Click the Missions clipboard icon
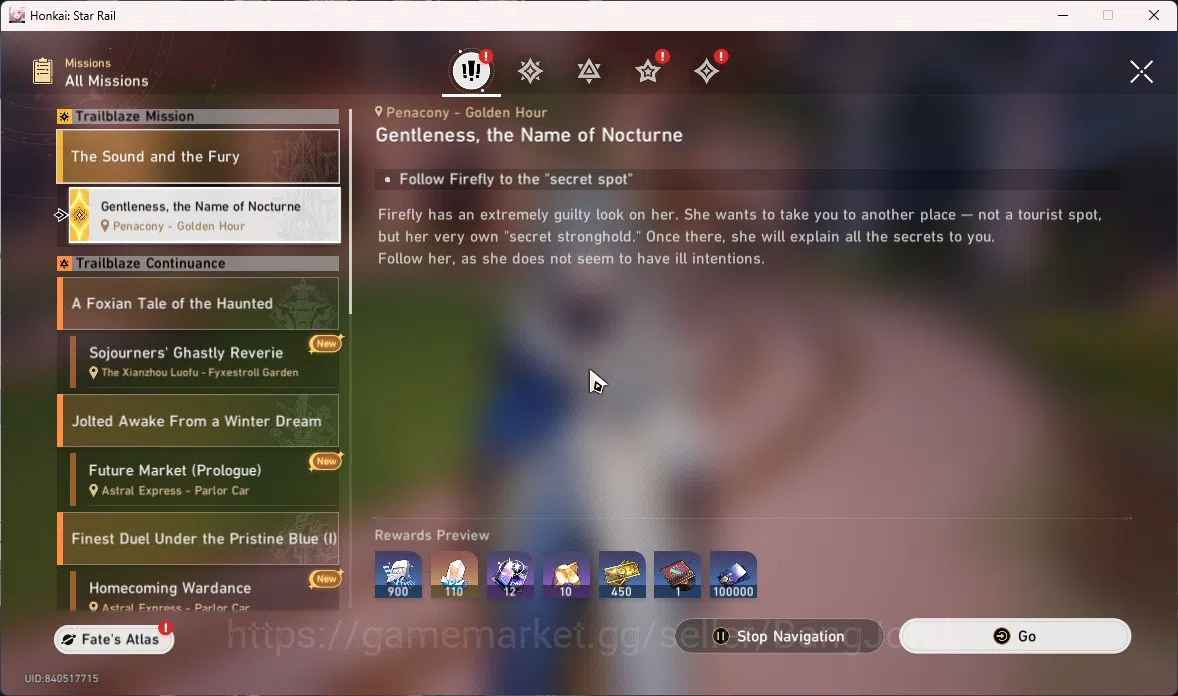Image resolution: width=1178 pixels, height=696 pixels. pos(43,71)
